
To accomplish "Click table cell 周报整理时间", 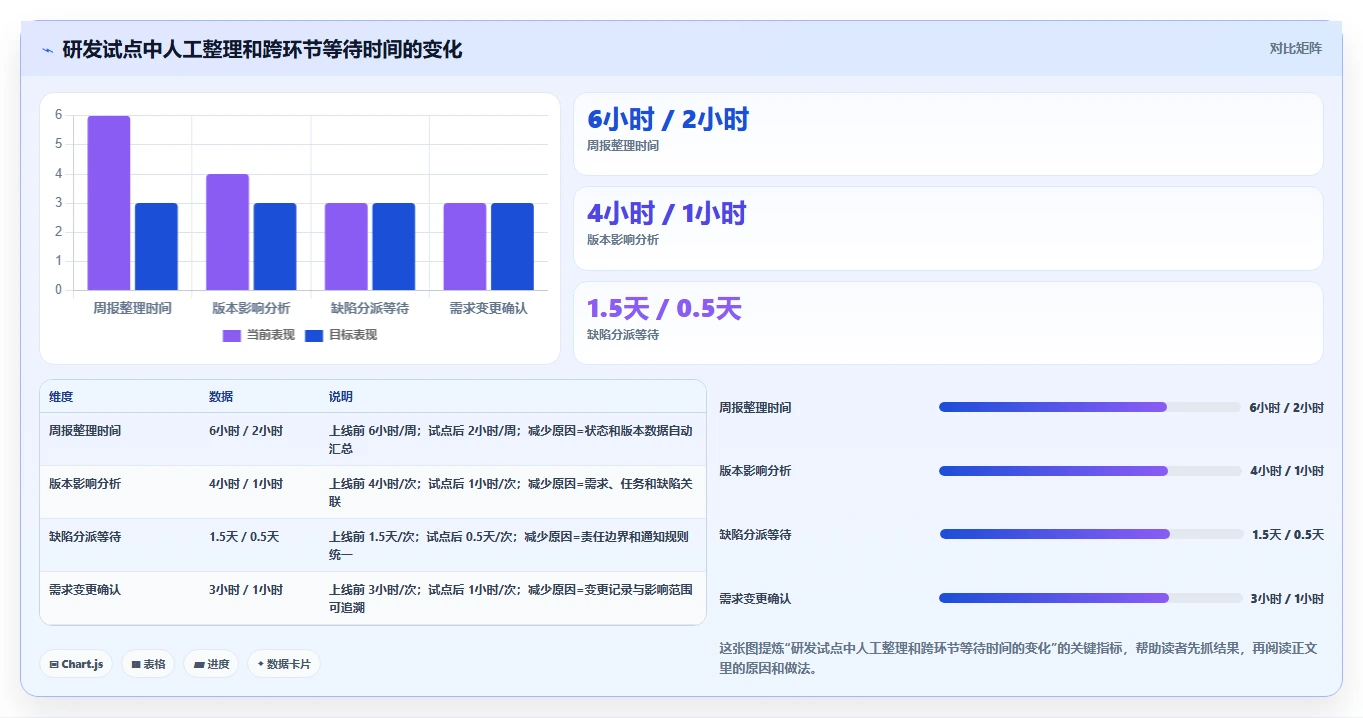I will 85,431.
